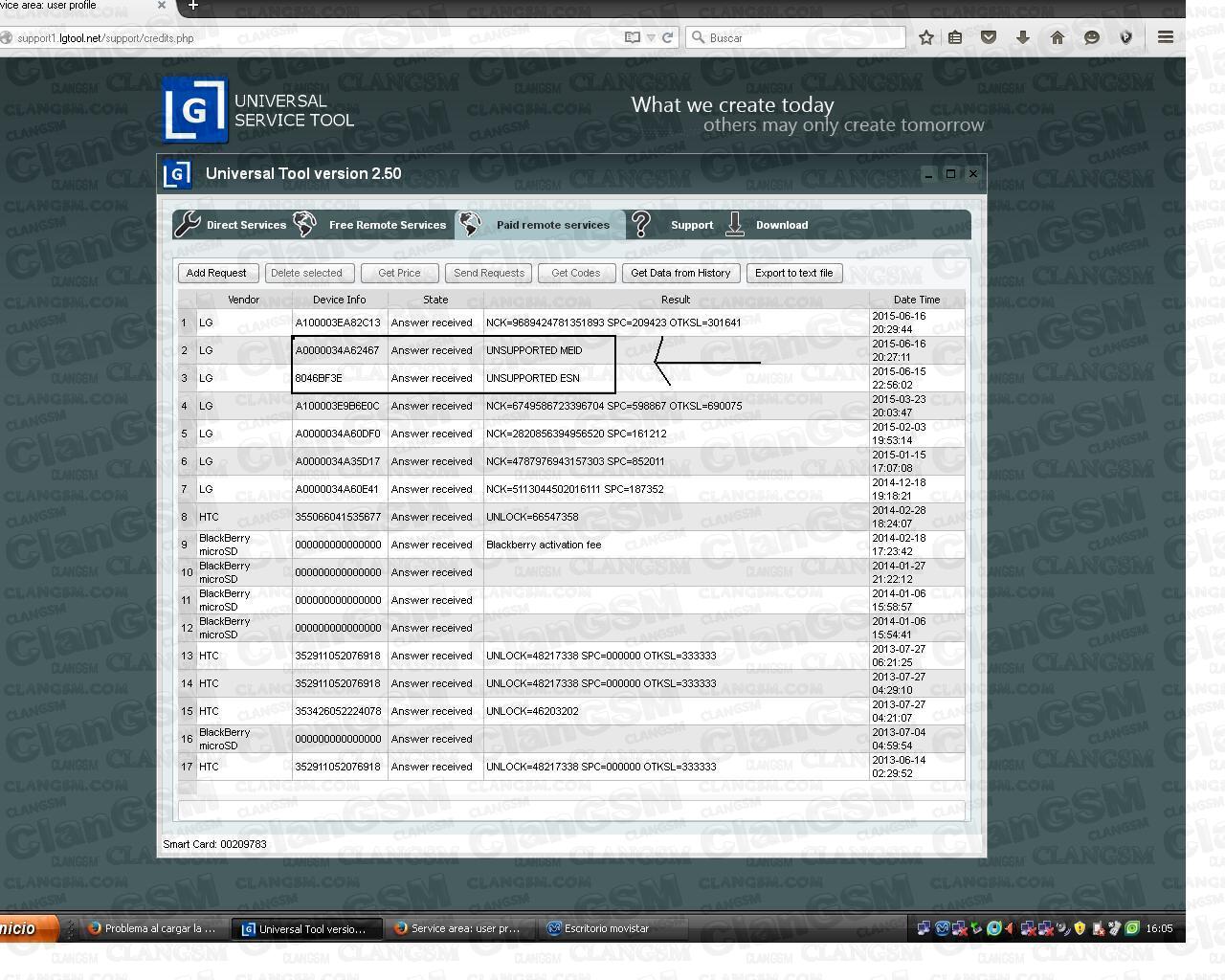The image size is (1225, 980).
Task: Click the Movistar tray icon
Action: (943, 928)
